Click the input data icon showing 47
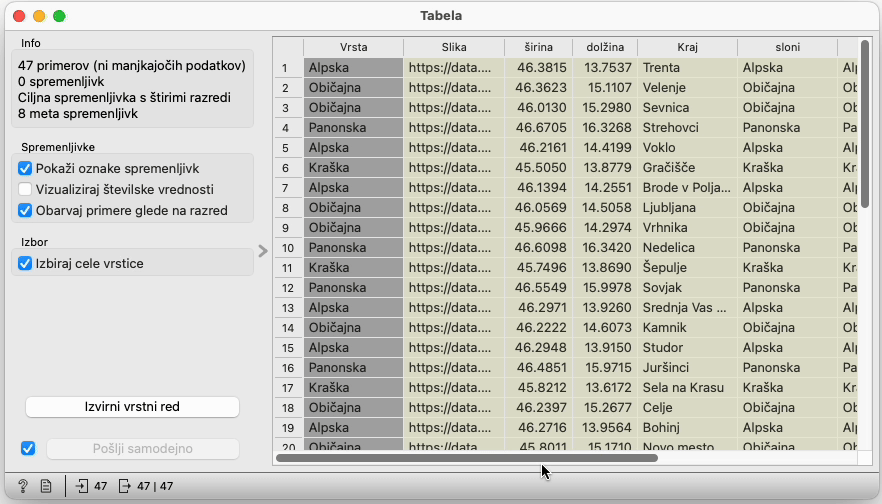The image size is (882, 504). pos(83,486)
